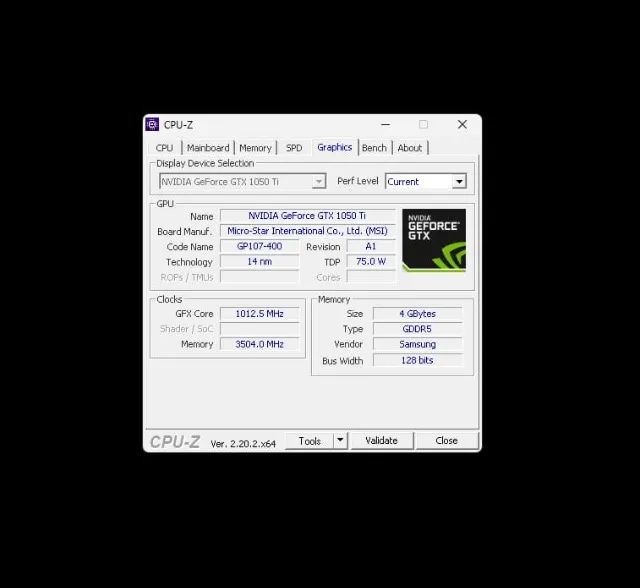Click the Board Manuf. Micro-Star field

coord(307,231)
